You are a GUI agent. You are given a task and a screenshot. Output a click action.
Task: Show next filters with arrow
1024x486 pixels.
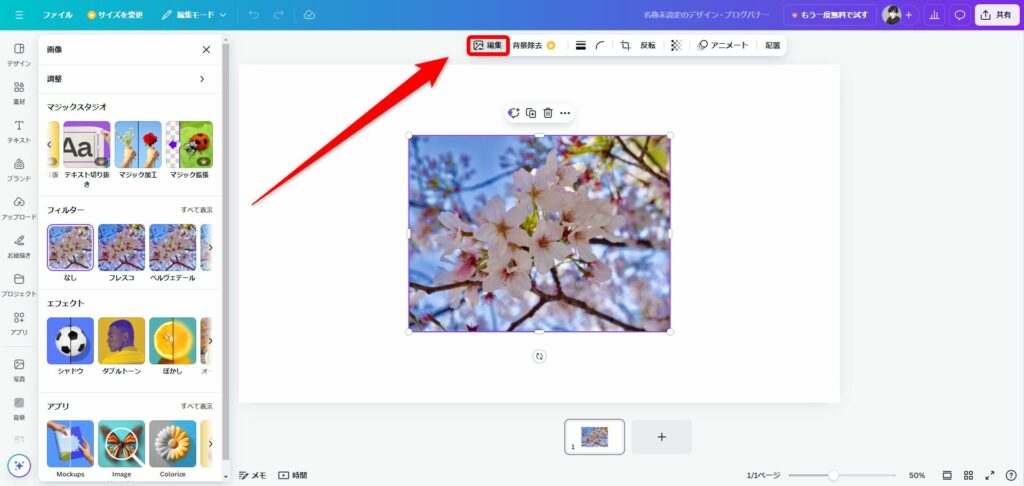[x=210, y=248]
